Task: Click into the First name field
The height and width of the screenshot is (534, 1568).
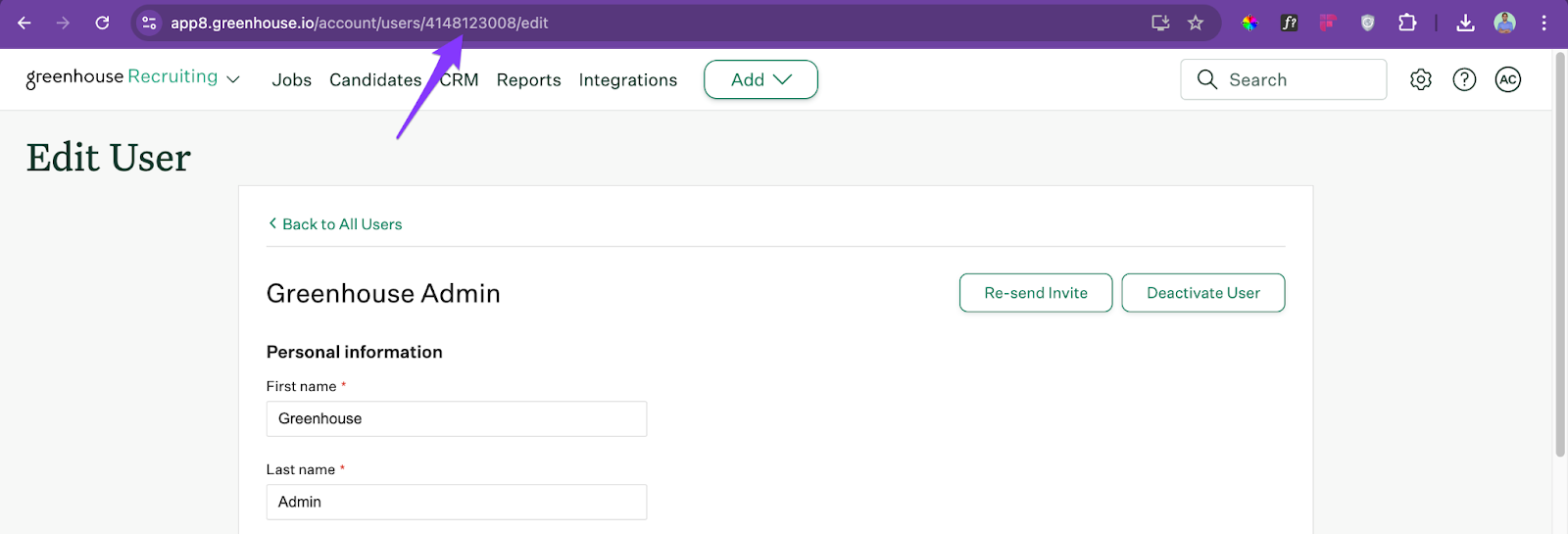Action: [x=456, y=418]
